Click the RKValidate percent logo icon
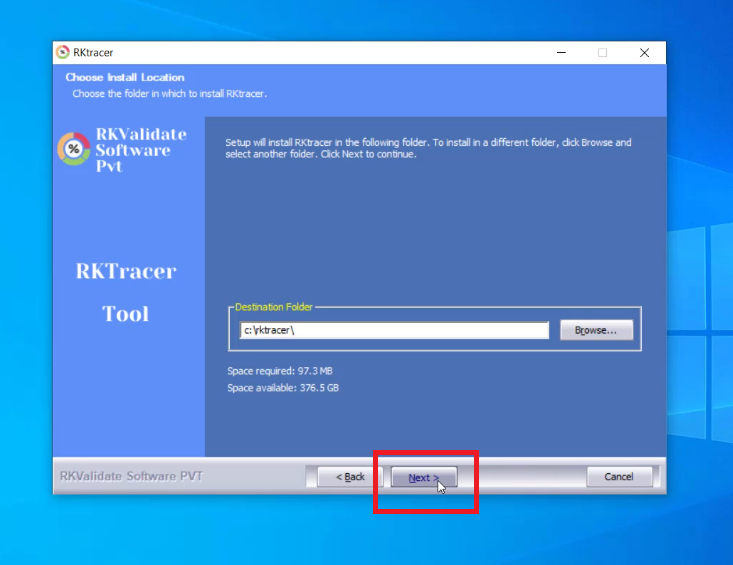Viewport: 733px width, 565px height. [x=74, y=149]
